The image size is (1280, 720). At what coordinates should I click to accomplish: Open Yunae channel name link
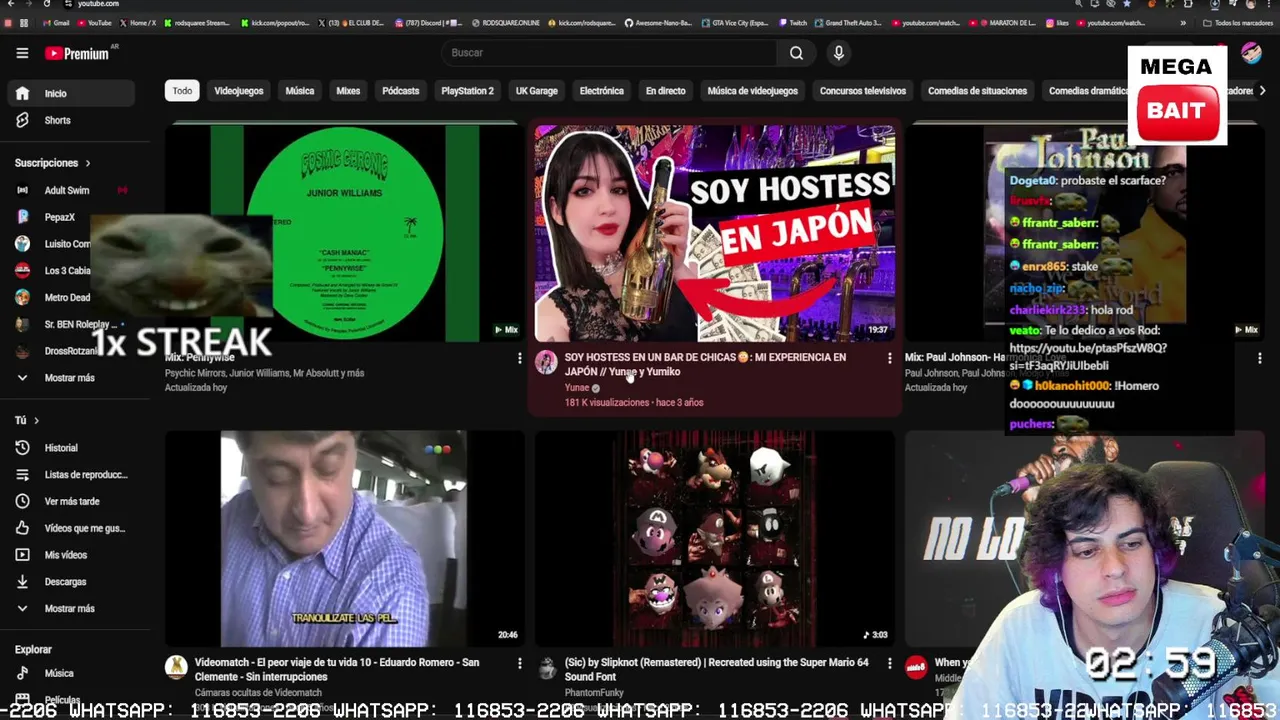[x=577, y=388]
